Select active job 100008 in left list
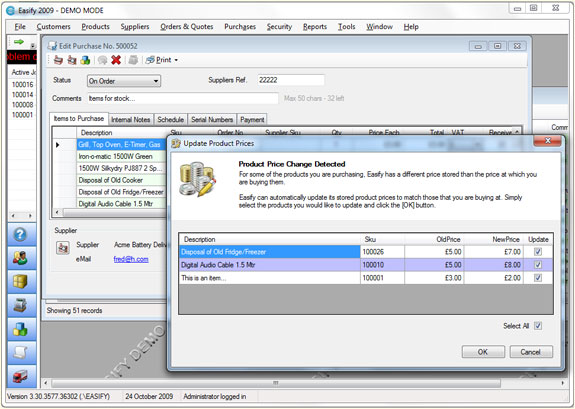This screenshot has width=575, height=409. tap(22, 105)
